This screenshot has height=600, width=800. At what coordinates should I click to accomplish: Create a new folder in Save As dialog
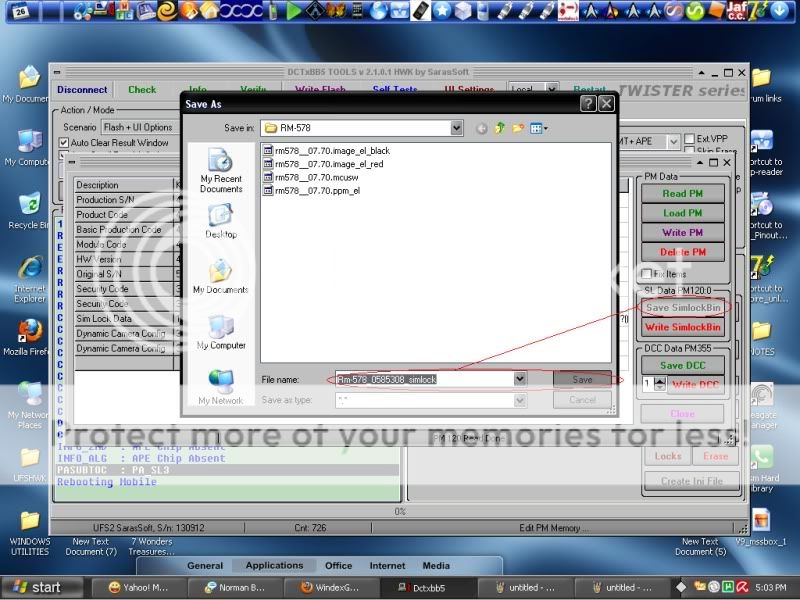(518, 128)
